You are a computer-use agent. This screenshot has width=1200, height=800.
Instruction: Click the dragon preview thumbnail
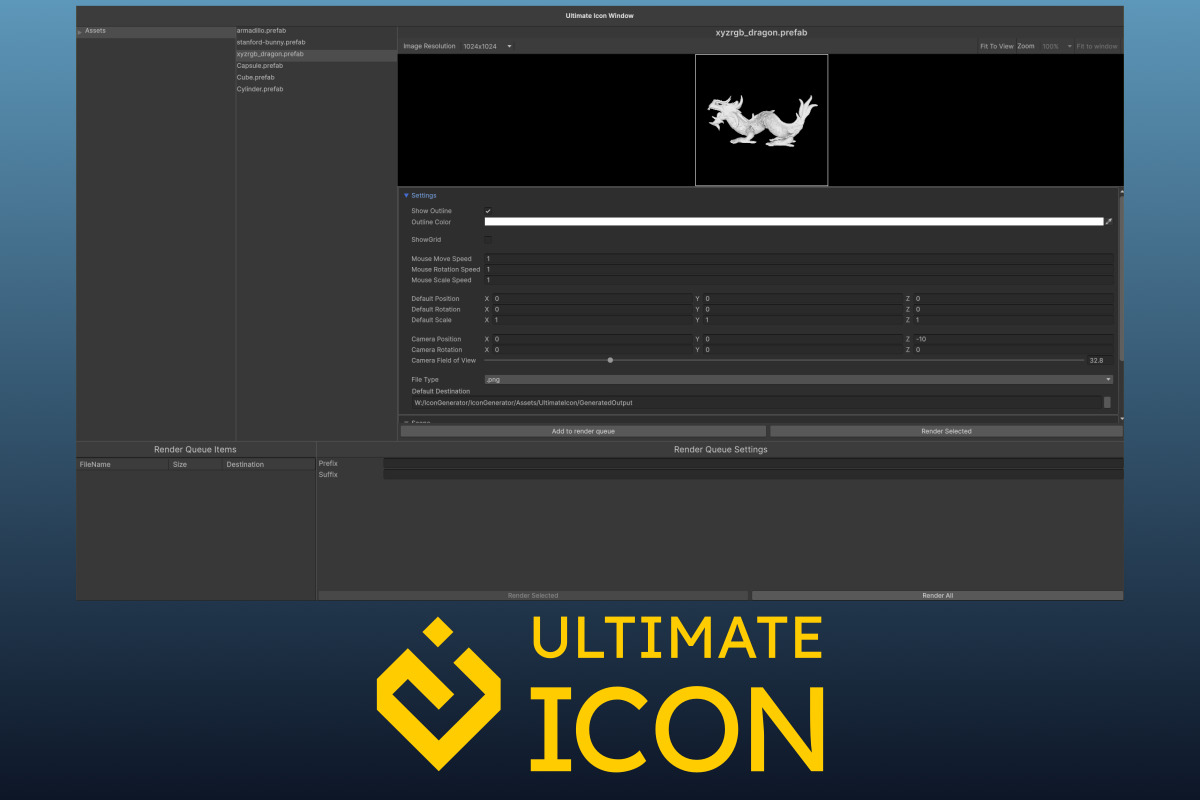point(761,120)
